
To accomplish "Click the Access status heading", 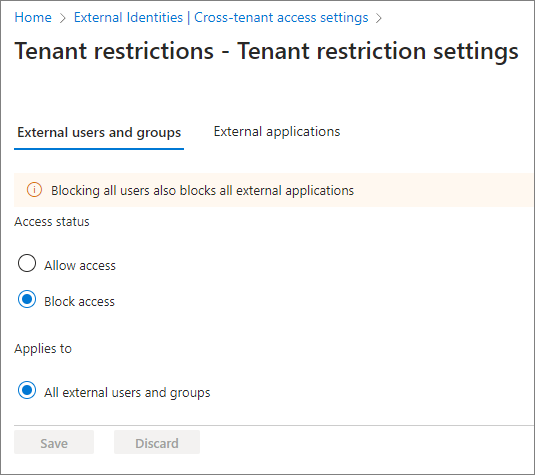I will click(52, 221).
